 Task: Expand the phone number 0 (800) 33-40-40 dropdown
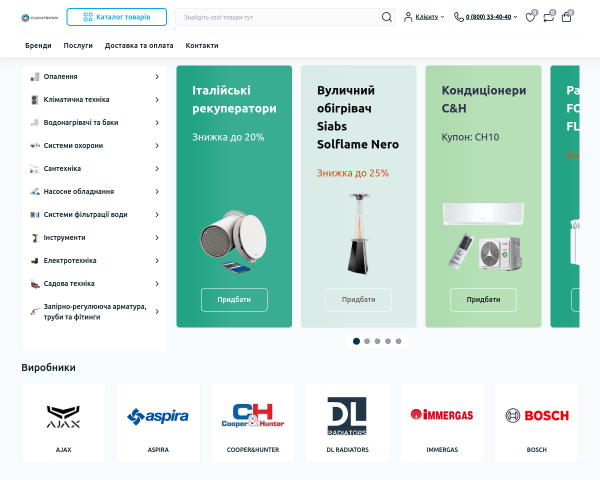491,17
